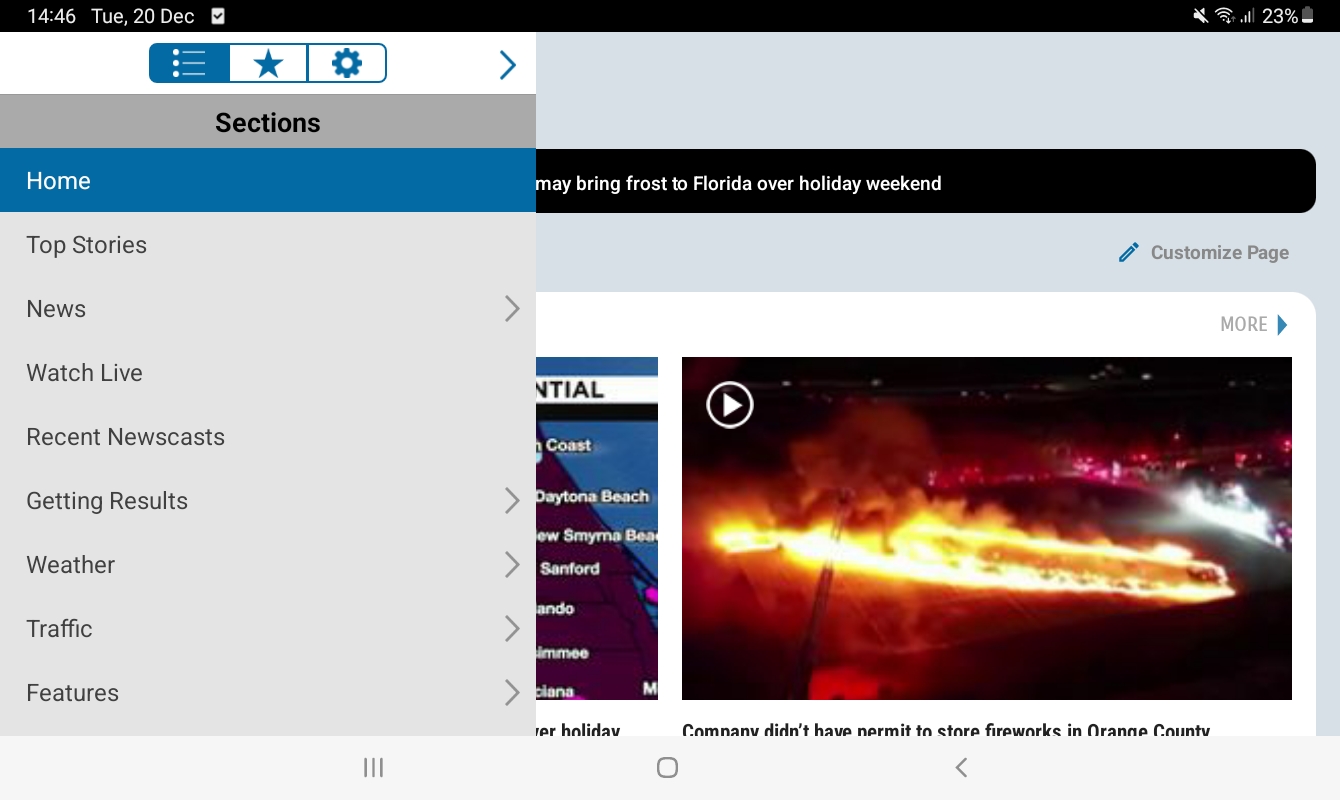
Task: Open the MORE link
Action: click(x=1254, y=324)
